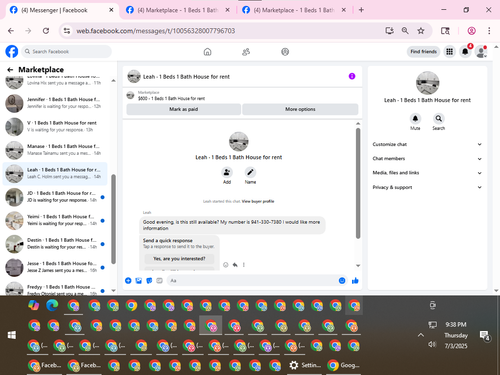Open the JD conversation
This screenshot has width=500, height=375.
55,197
